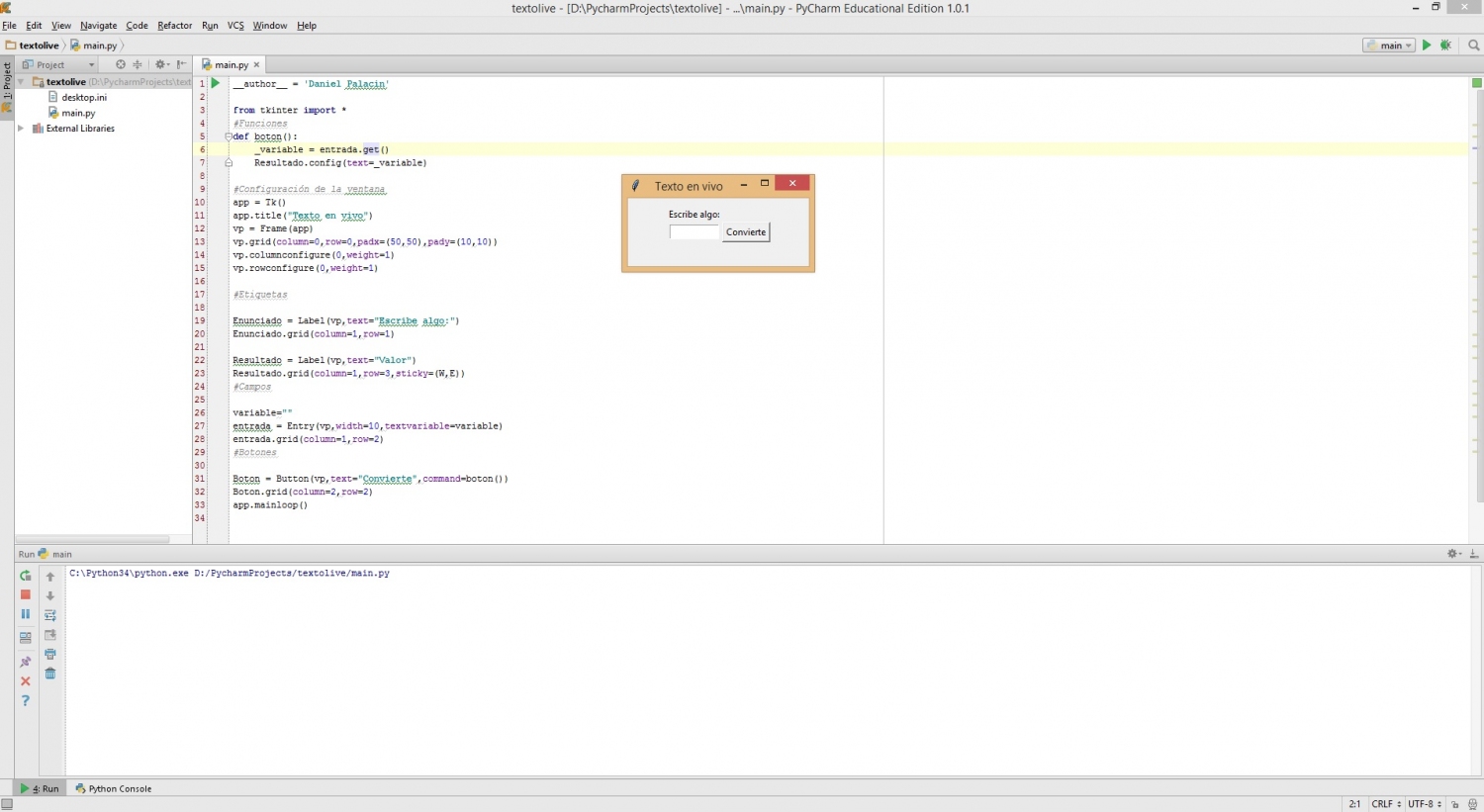Click down arrow in Run console toolbar
This screenshot has width=1484, height=812.
50,596
